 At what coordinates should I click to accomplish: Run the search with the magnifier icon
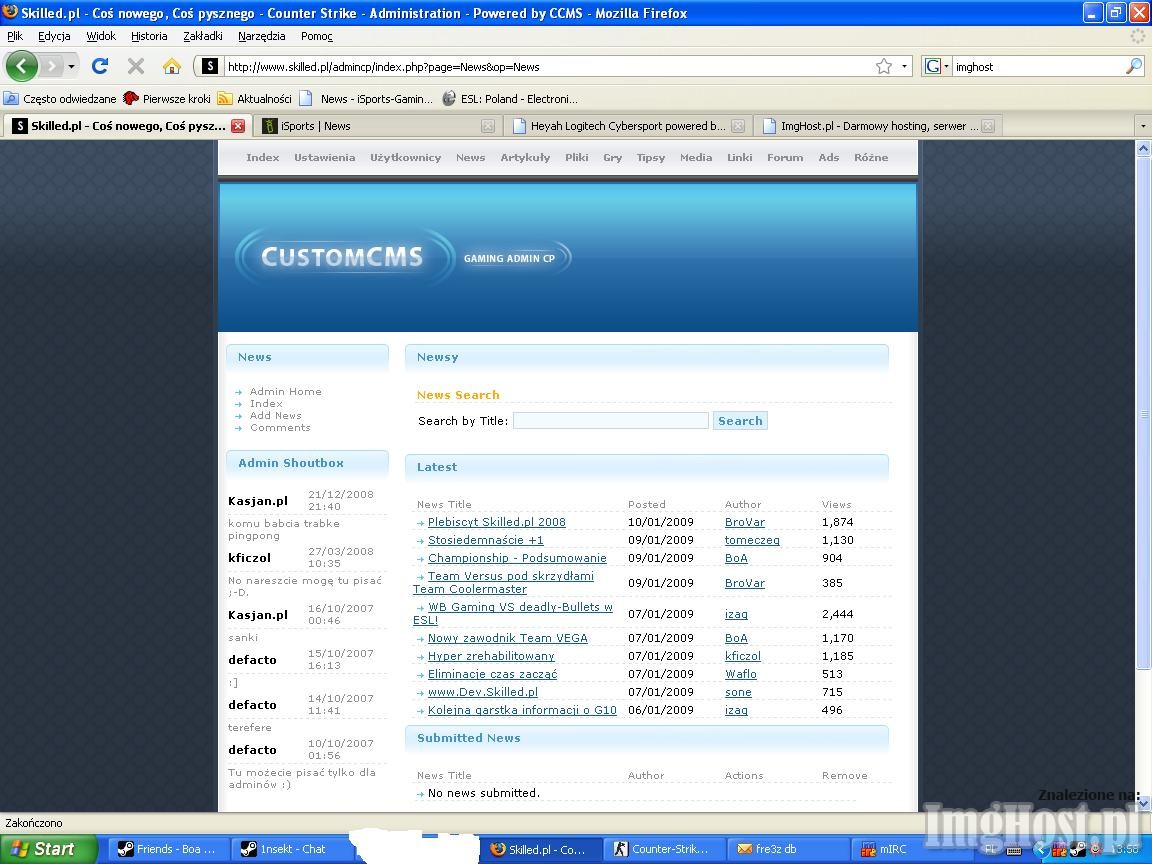click(1134, 67)
